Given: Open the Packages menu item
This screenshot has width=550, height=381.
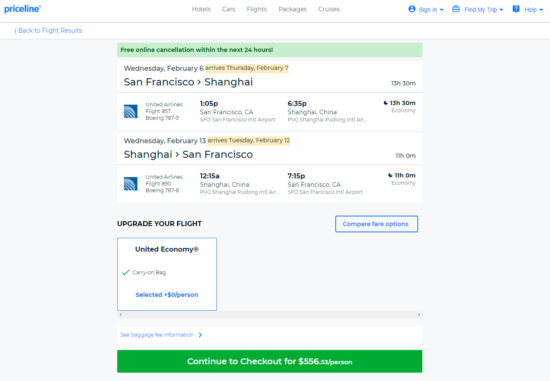Looking at the screenshot, I should click(292, 9).
